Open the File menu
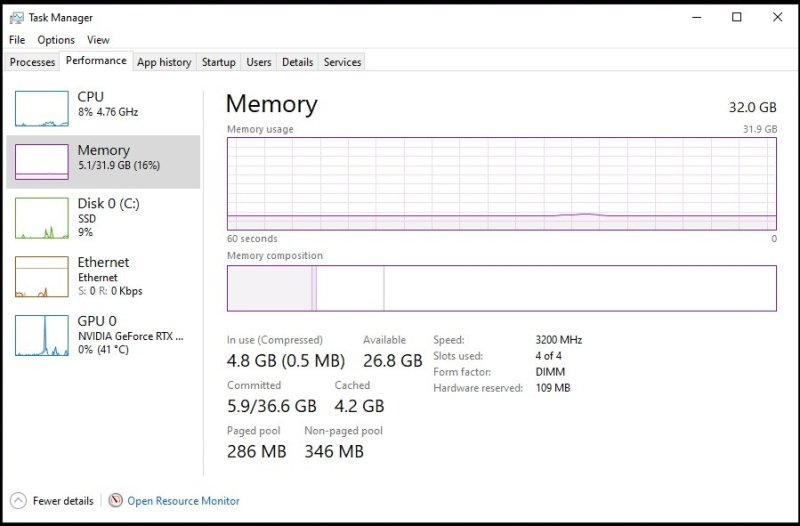 pyautogui.click(x=17, y=40)
